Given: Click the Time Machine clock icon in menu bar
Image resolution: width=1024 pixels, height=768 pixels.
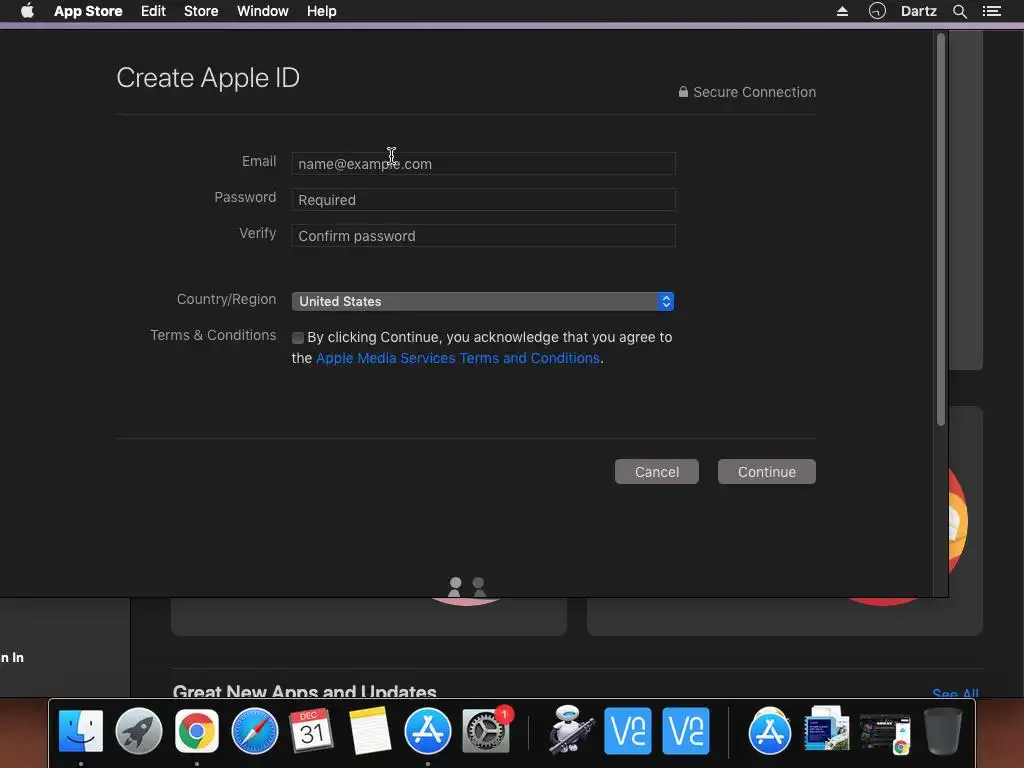Looking at the screenshot, I should click(x=877, y=11).
